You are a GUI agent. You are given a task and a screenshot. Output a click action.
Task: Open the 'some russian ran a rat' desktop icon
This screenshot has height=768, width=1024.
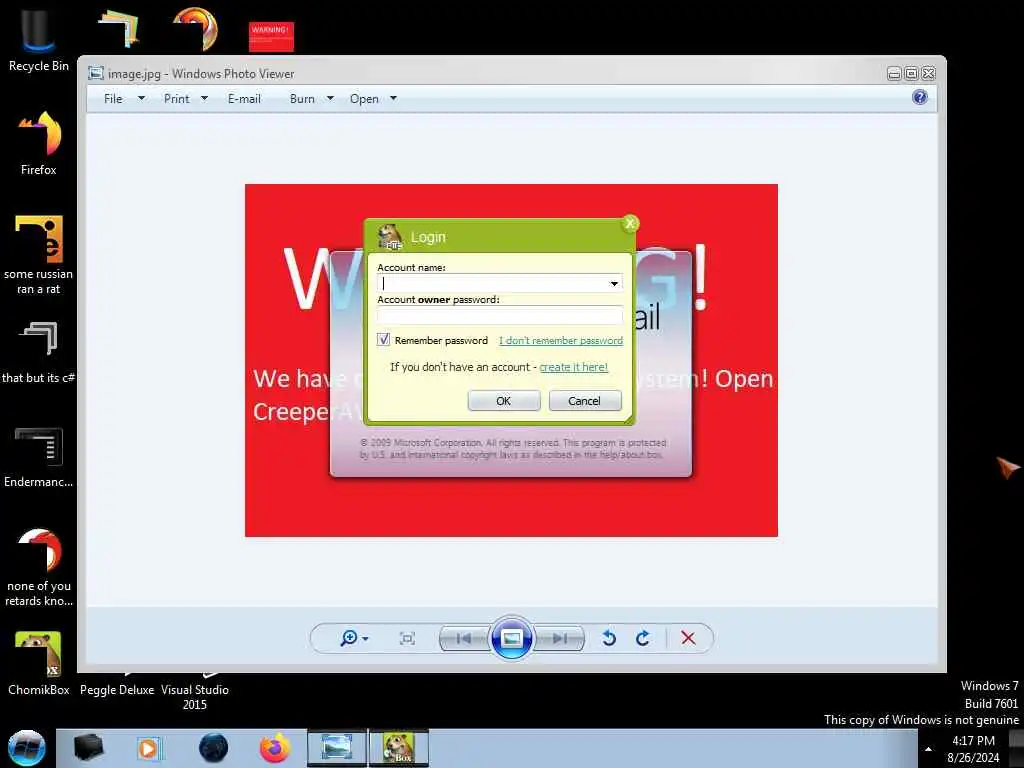click(39, 255)
